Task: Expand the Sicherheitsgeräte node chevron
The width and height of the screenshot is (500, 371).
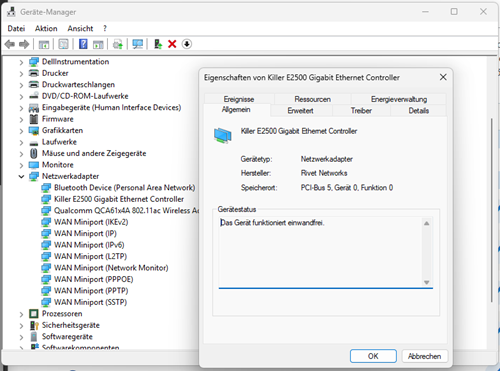Action: tap(21, 326)
